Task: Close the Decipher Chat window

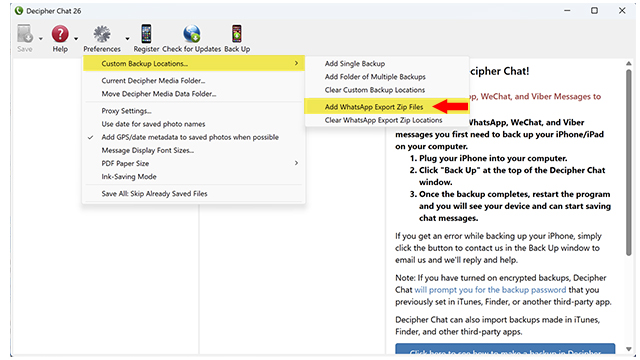Action: pyautogui.click(x=622, y=11)
